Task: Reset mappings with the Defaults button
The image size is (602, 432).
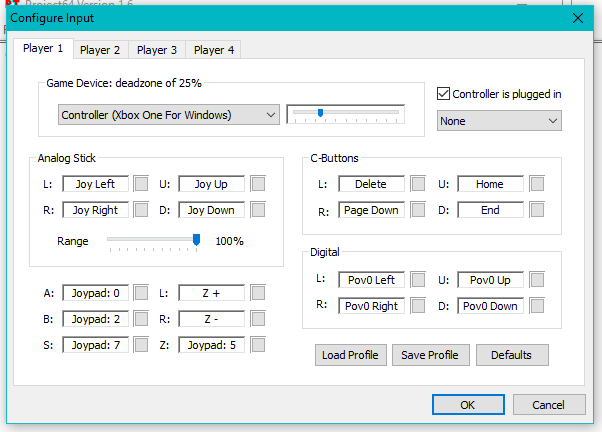Action: click(x=512, y=355)
